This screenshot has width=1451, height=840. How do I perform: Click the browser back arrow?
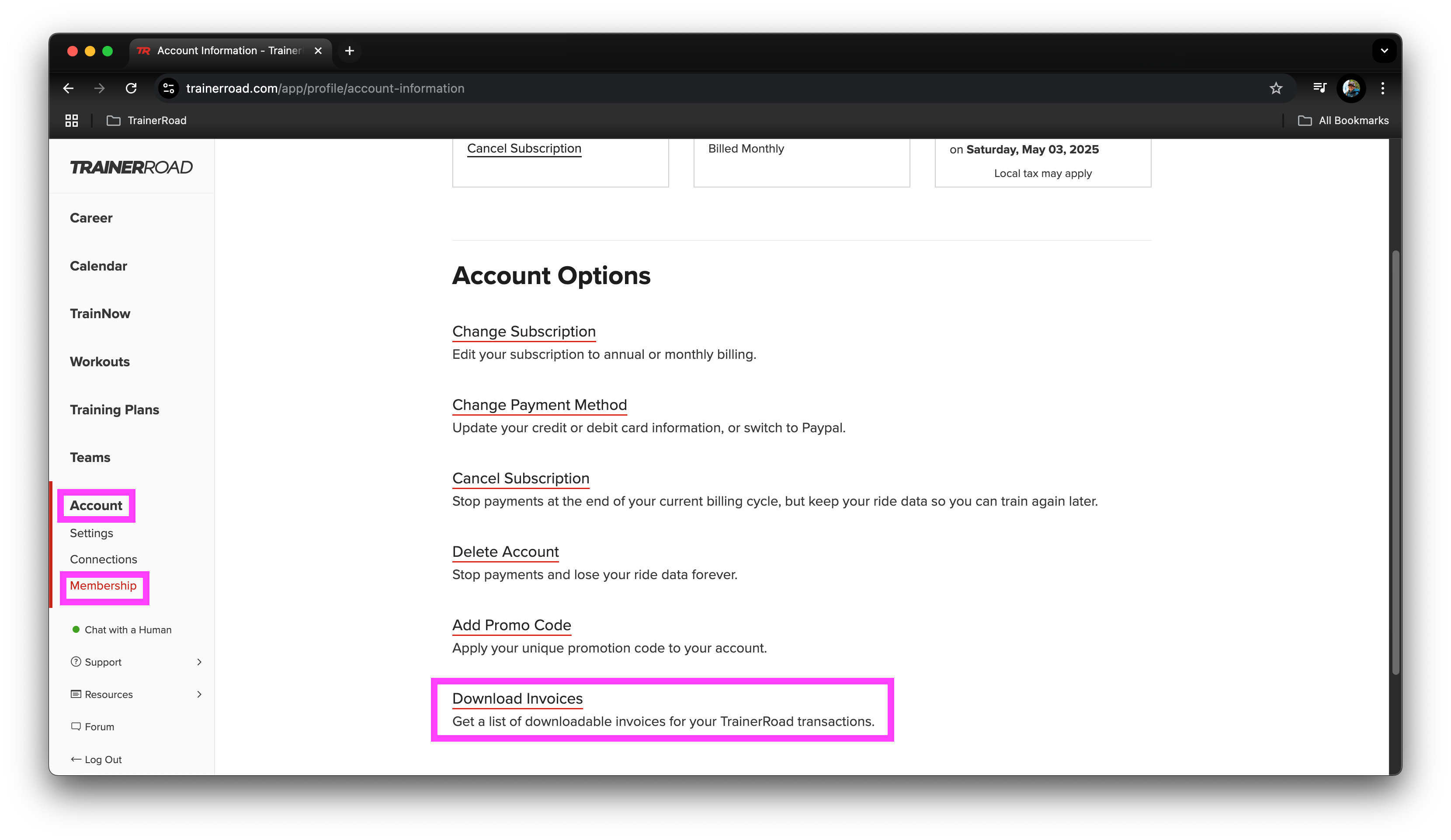pos(69,88)
